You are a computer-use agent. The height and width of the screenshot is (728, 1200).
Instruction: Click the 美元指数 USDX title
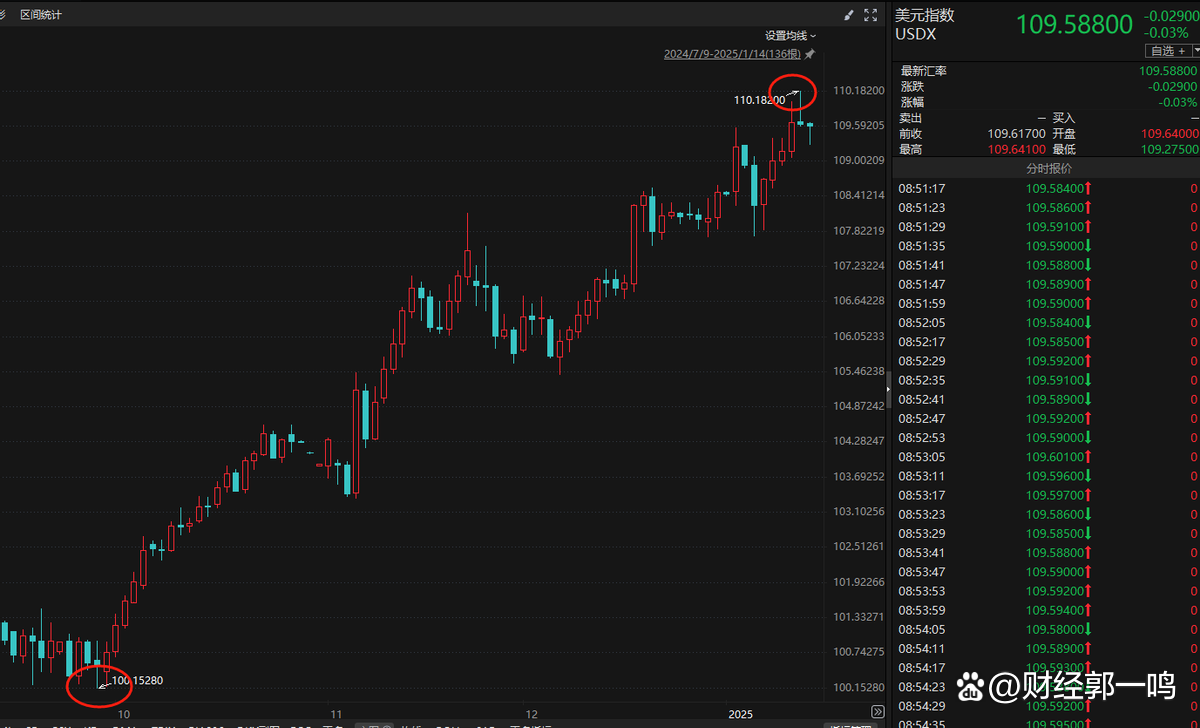coord(925,24)
